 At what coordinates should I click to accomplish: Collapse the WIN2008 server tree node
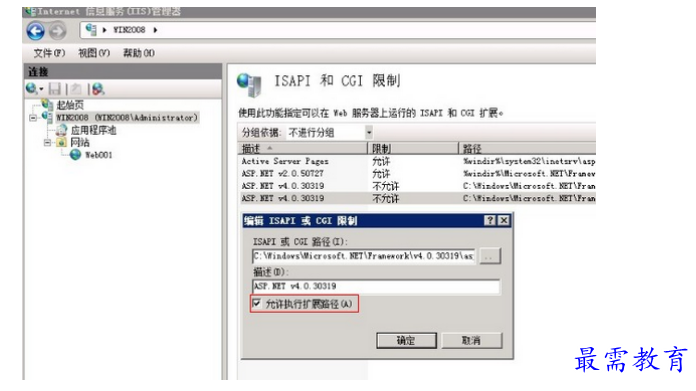point(33,118)
